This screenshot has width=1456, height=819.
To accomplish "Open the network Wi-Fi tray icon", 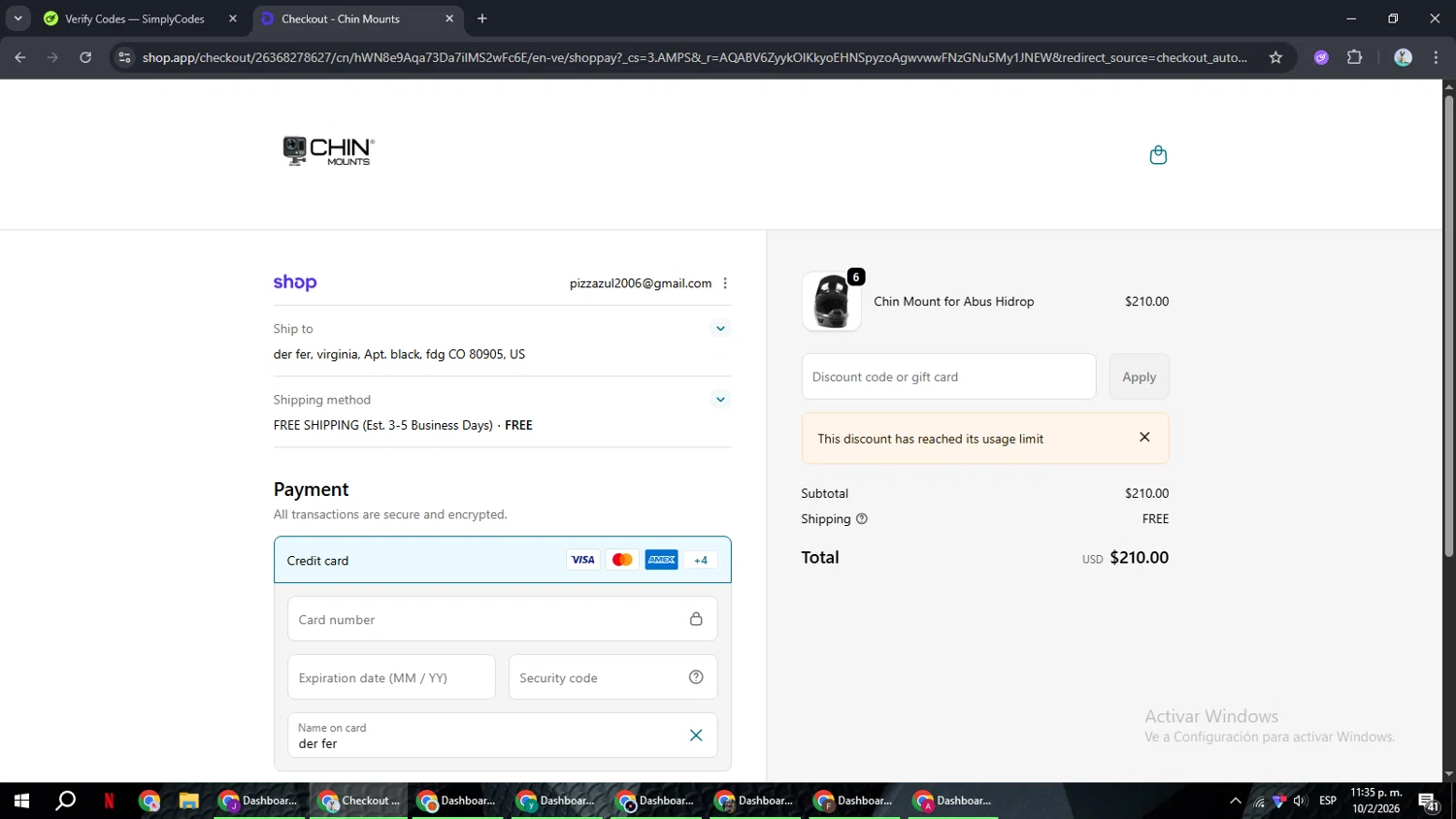I will [1259, 801].
